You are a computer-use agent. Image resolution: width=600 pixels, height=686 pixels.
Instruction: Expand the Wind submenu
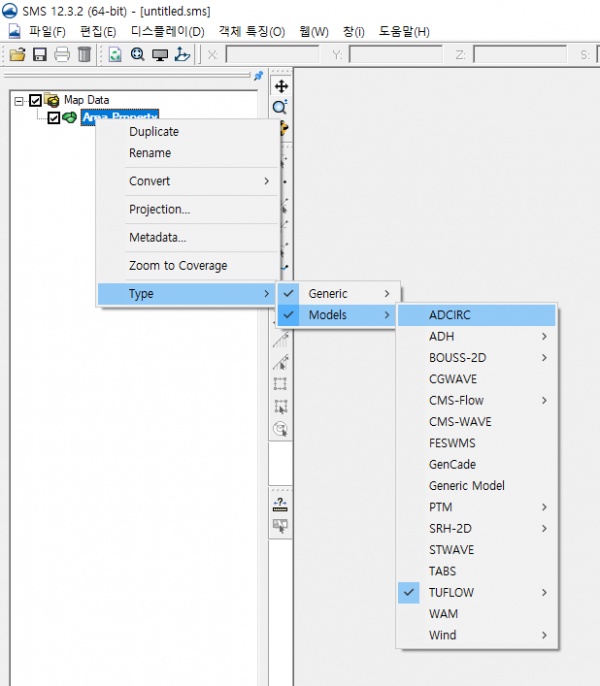point(477,635)
